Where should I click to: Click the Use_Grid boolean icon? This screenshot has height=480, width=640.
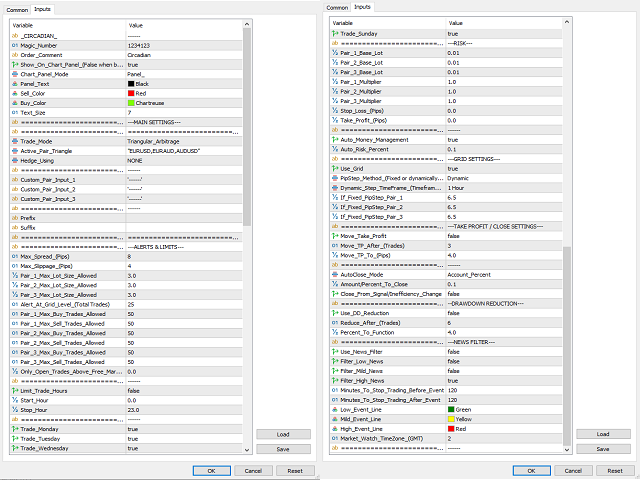click(337, 168)
